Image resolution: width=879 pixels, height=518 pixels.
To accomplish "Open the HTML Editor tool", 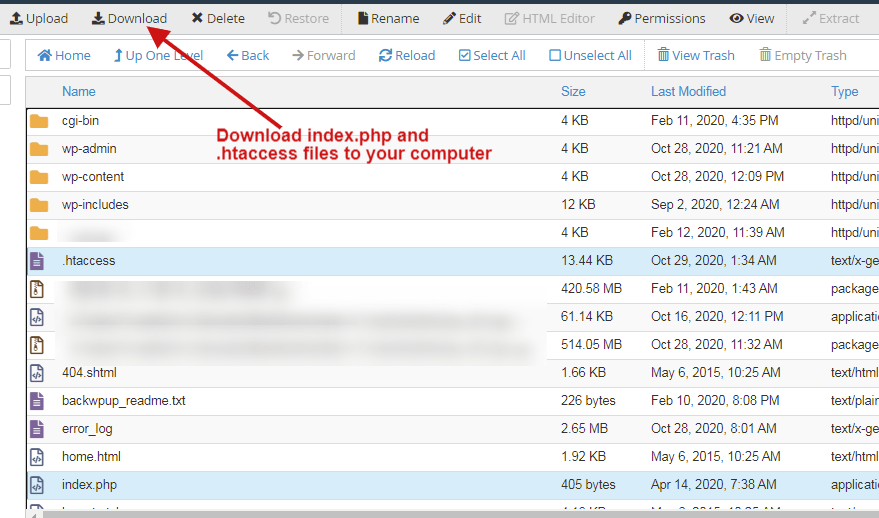I will tap(549, 18).
